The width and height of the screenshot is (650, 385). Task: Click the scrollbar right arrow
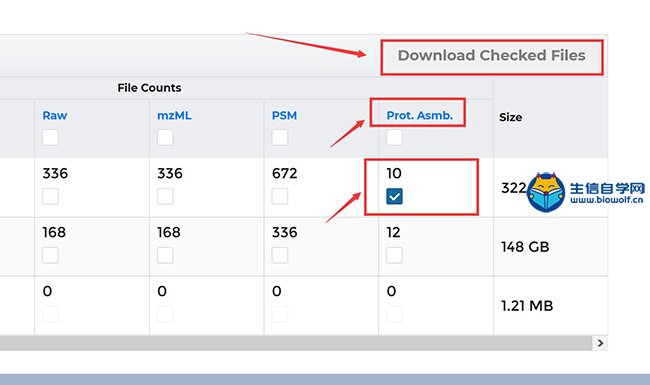click(x=600, y=343)
